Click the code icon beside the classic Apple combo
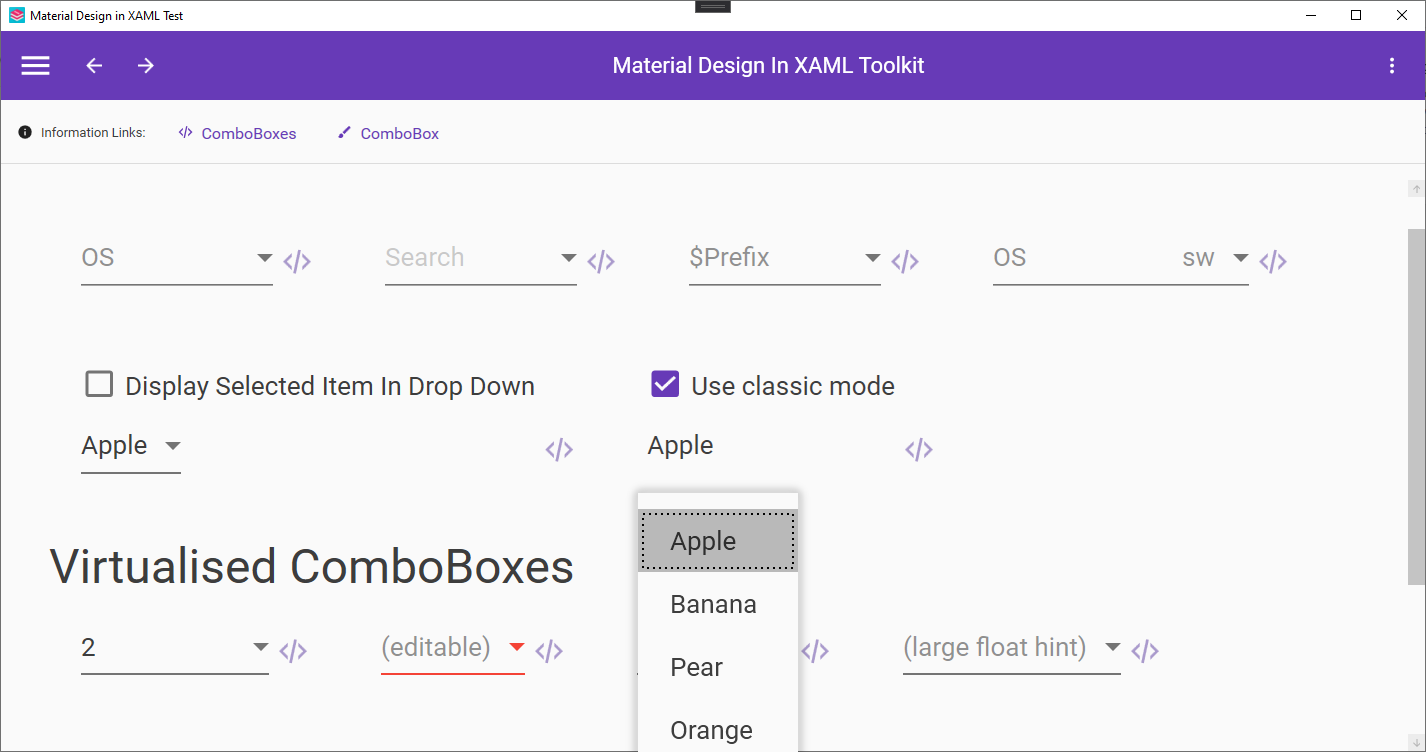The height and width of the screenshot is (752, 1426). click(x=918, y=448)
